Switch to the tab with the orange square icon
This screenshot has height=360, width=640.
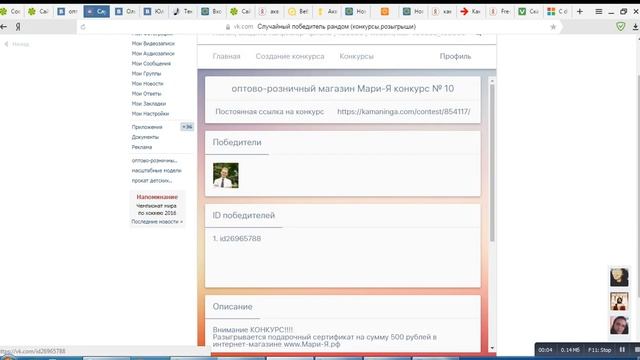[x=384, y=11]
